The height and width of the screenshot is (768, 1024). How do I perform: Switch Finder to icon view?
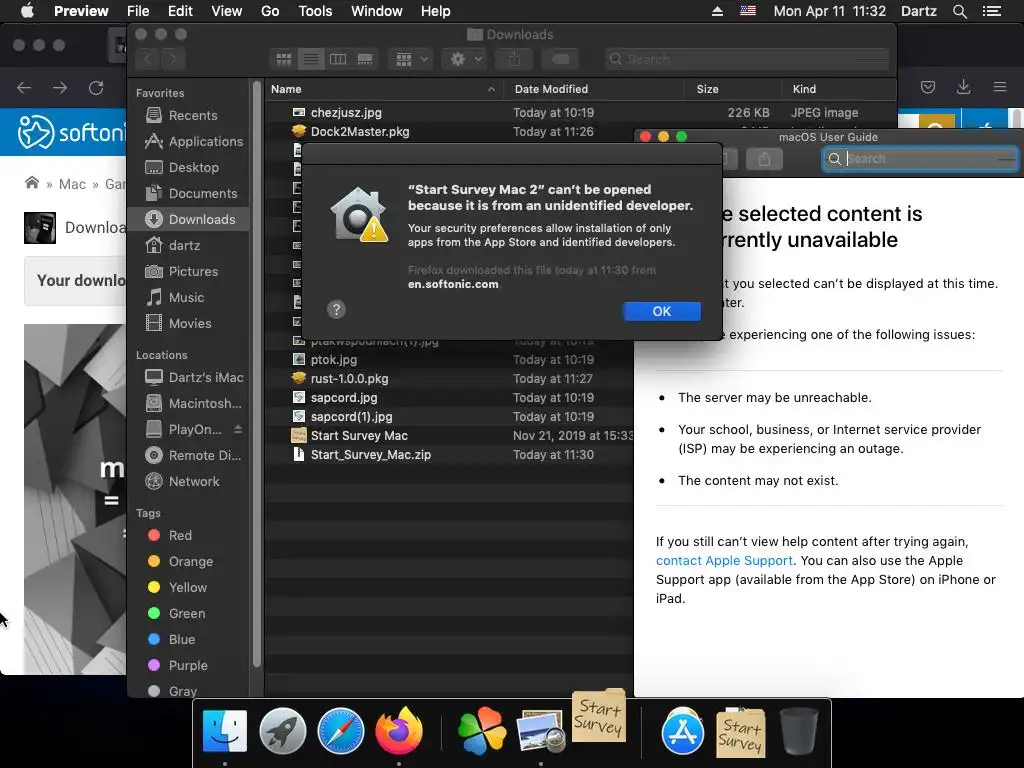[x=284, y=59]
